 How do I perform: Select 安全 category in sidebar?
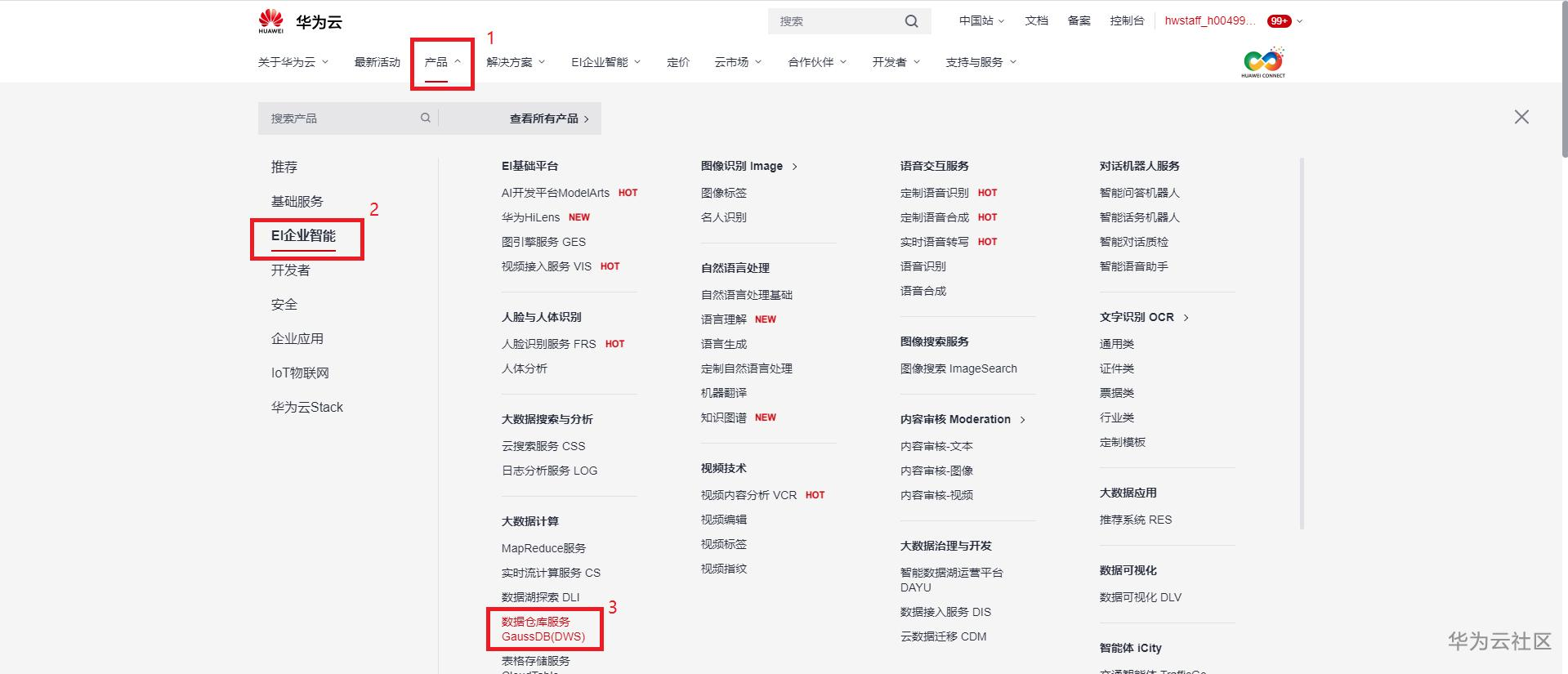(x=284, y=304)
